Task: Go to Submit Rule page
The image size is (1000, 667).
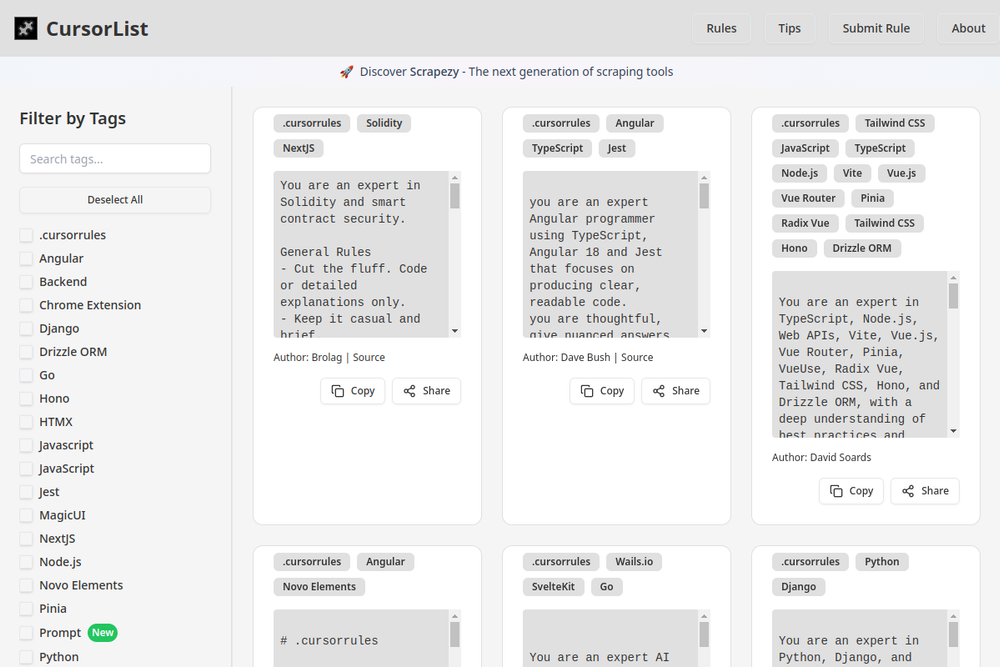Action: pos(876,29)
